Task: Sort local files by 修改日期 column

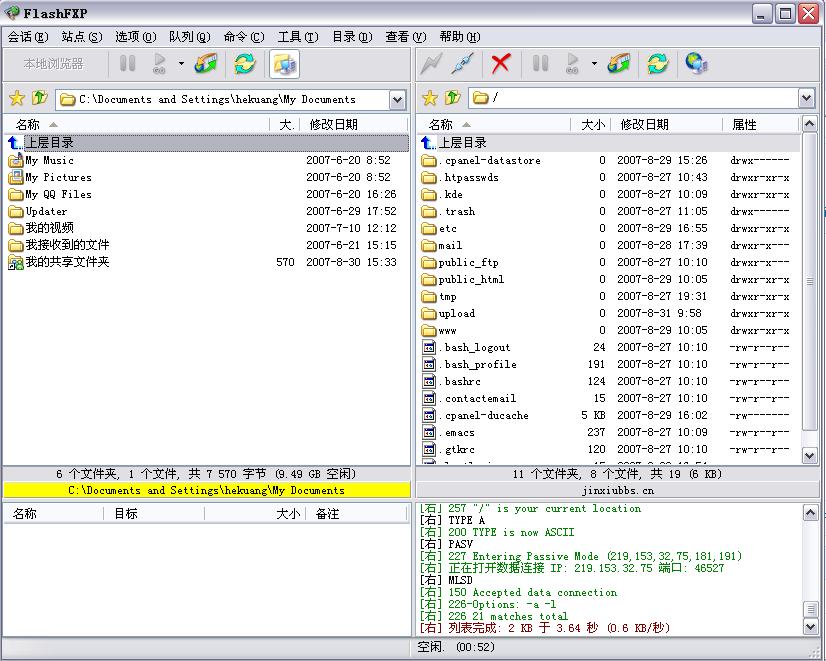Action: click(x=354, y=125)
